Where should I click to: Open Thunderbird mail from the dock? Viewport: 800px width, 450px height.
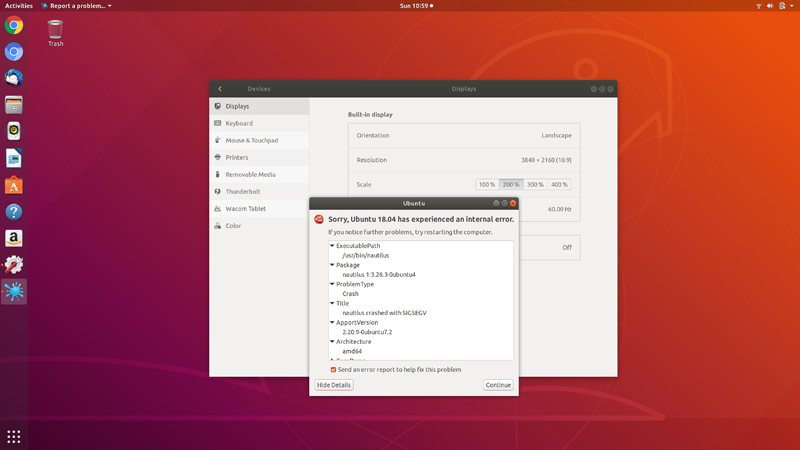click(14, 78)
